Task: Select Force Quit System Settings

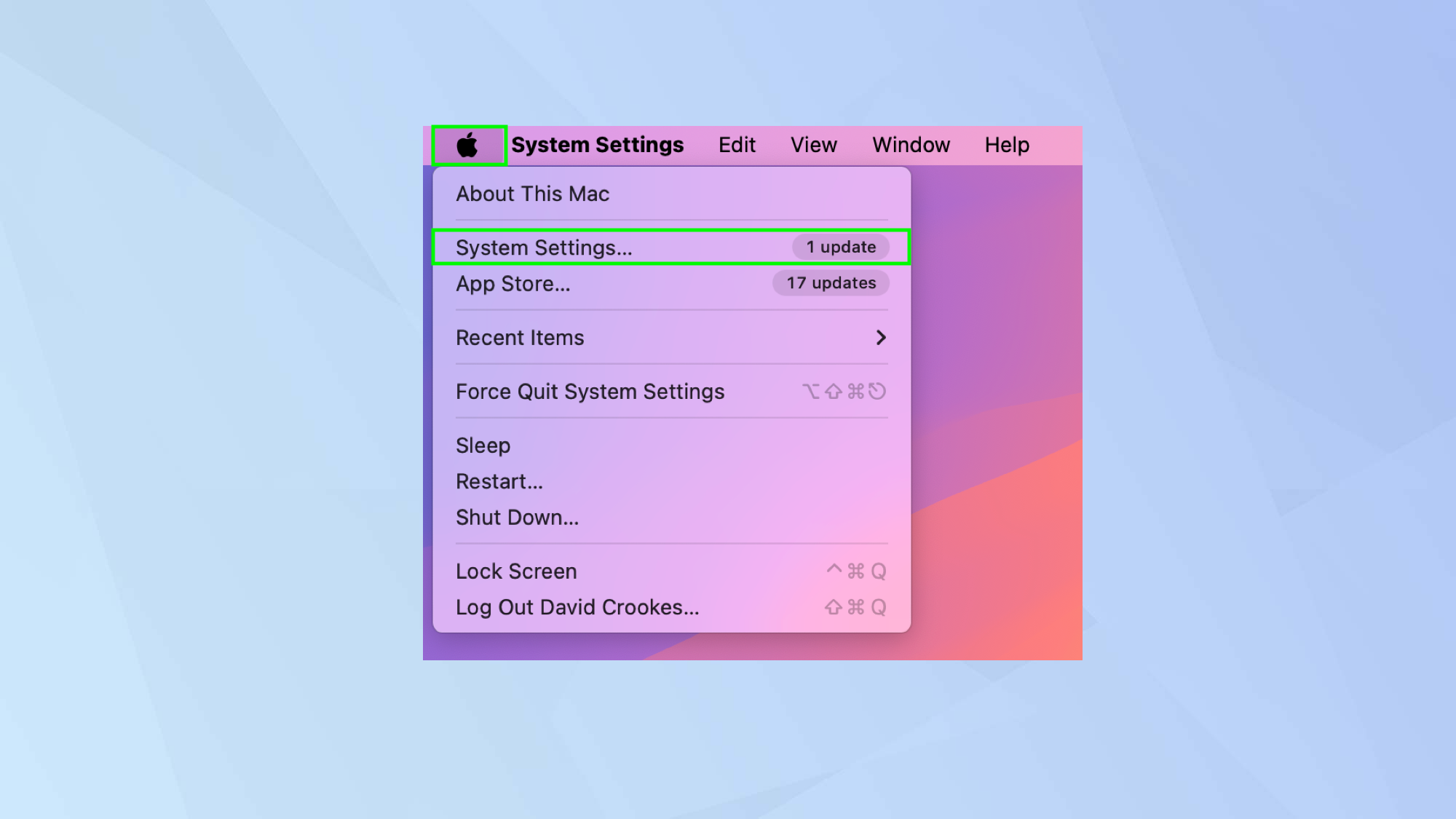Action: coord(590,392)
